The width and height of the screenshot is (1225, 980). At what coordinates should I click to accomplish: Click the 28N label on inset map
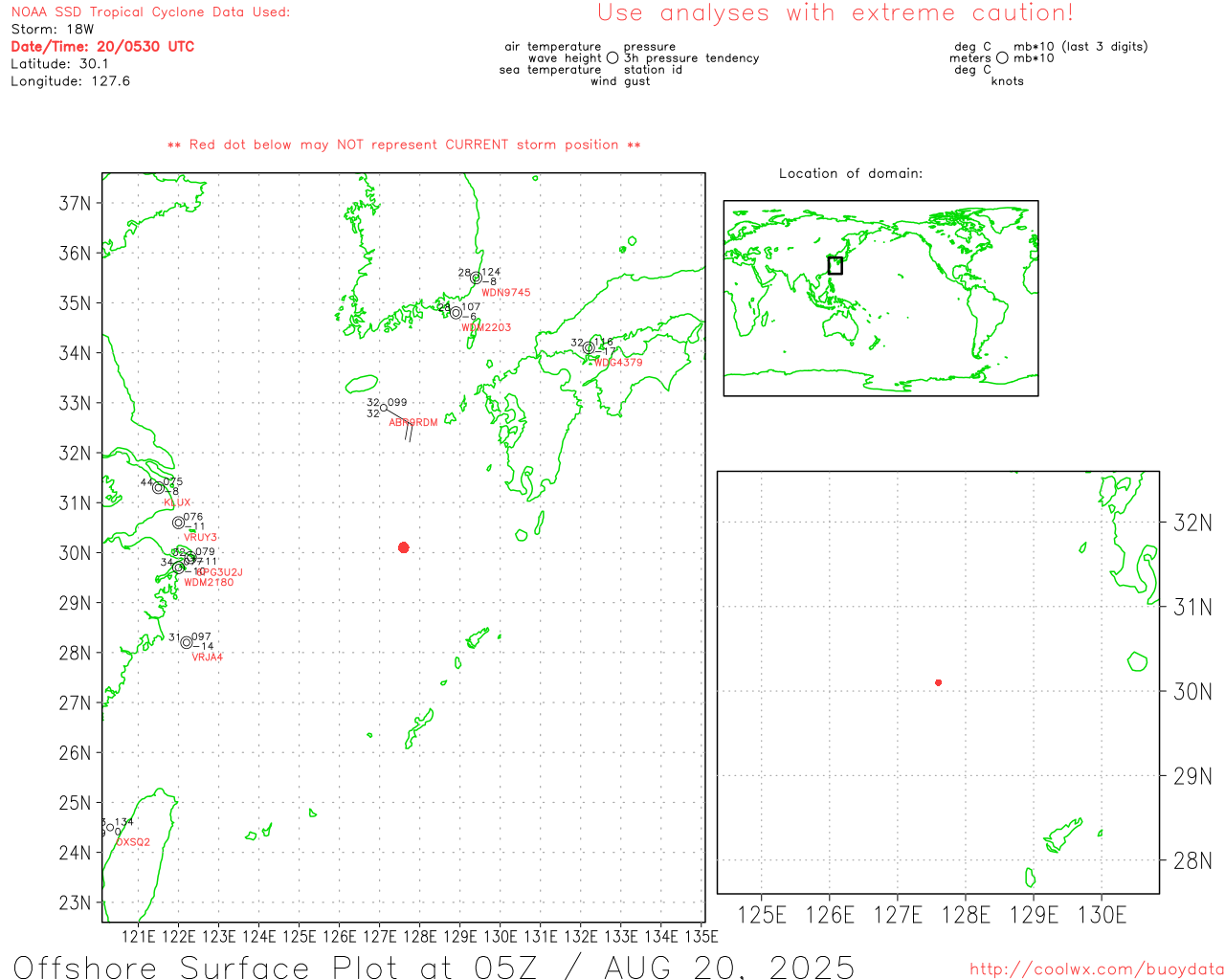tap(1192, 860)
